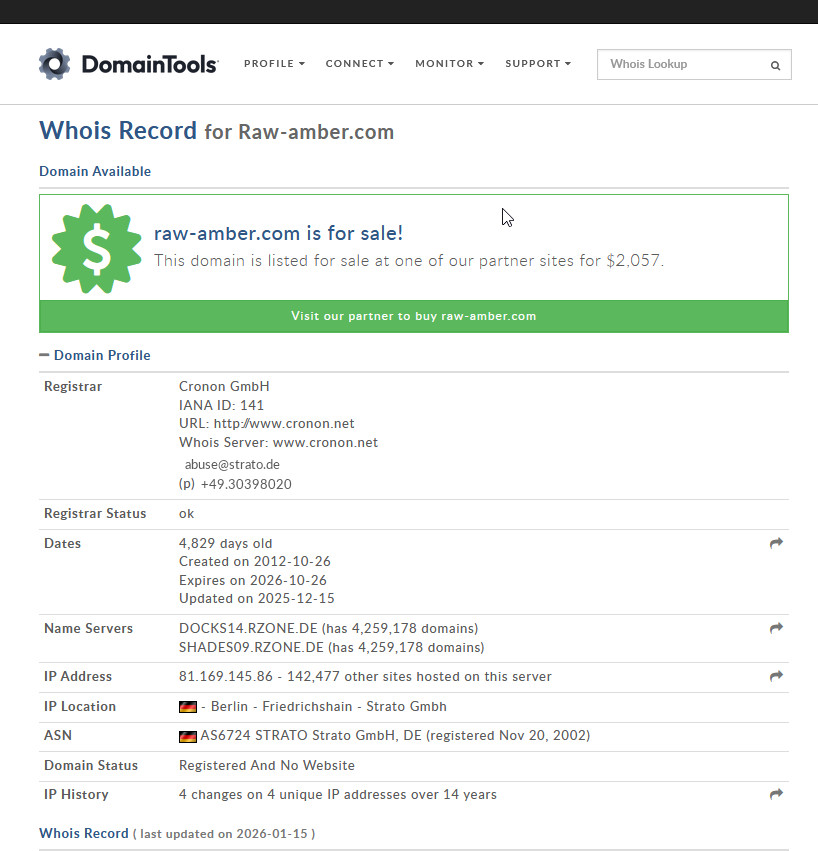Click the raw-amber.com is for sale heading
818x851 pixels.
[x=278, y=233]
